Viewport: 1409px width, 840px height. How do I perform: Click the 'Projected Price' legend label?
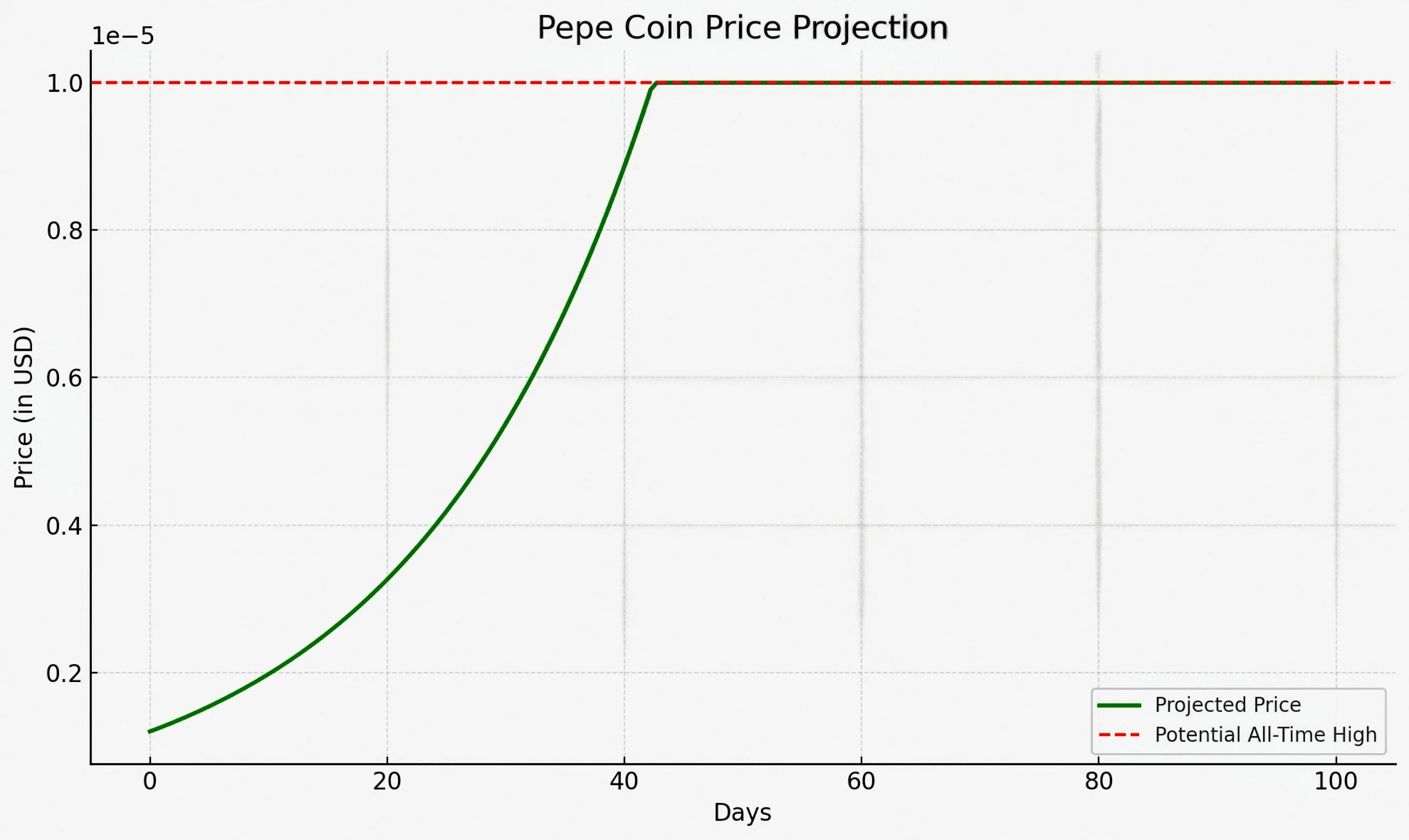[x=1227, y=705]
